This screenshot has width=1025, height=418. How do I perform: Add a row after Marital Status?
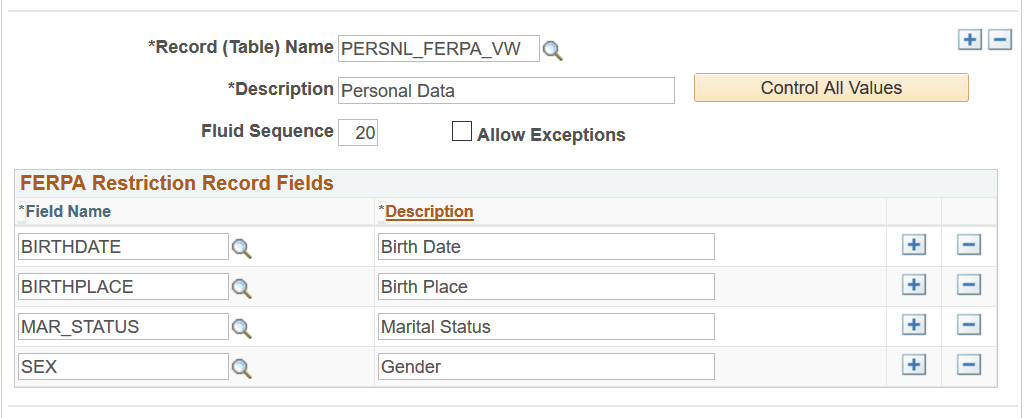914,326
